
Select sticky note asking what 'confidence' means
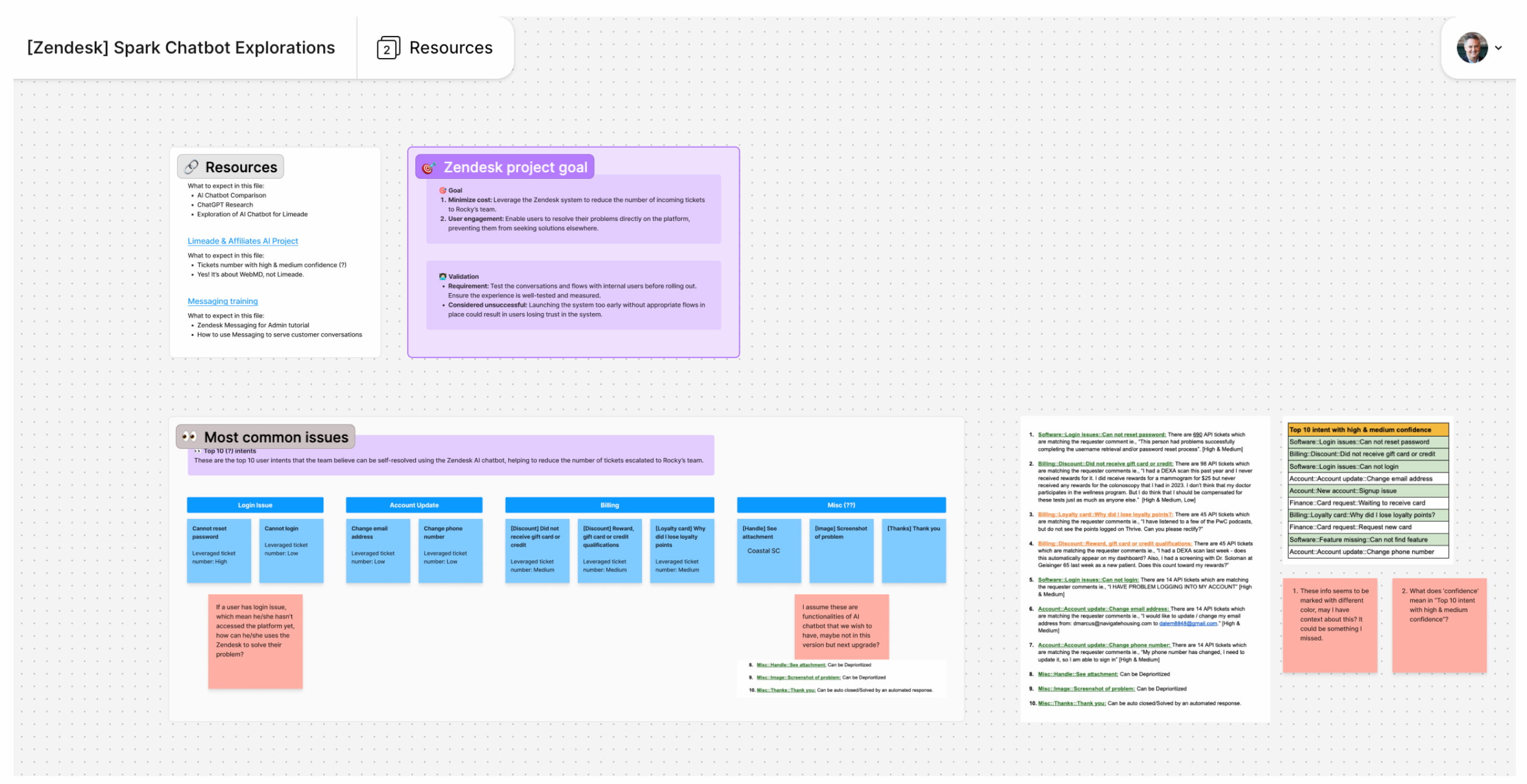[1440, 626]
